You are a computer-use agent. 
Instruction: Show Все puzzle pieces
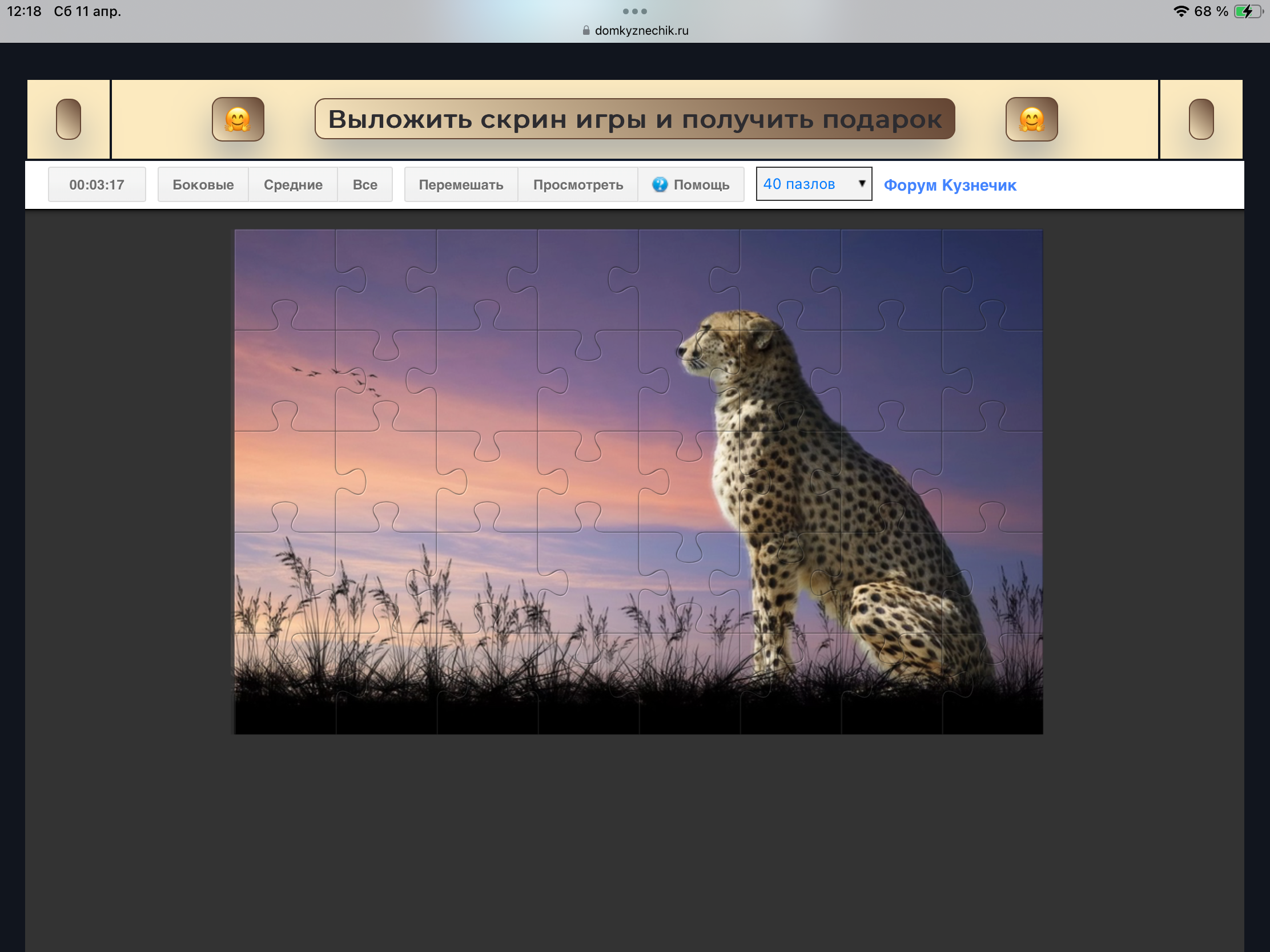[x=364, y=185]
